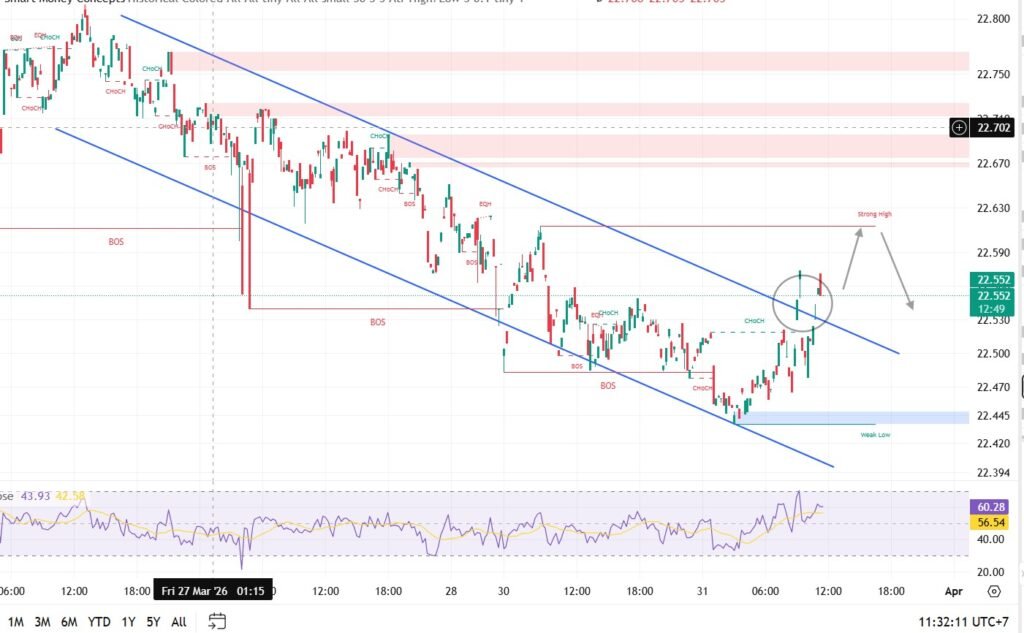Select the 5Y range button
1024x633 pixels.
click(153, 621)
